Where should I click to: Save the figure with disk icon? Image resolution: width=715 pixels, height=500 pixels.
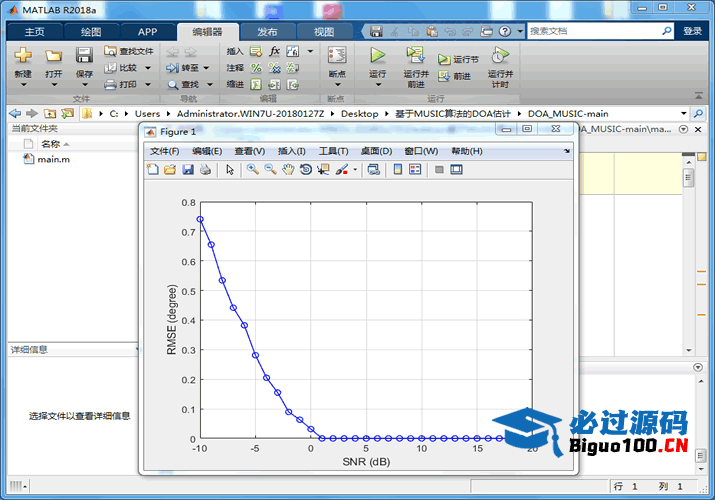187,170
